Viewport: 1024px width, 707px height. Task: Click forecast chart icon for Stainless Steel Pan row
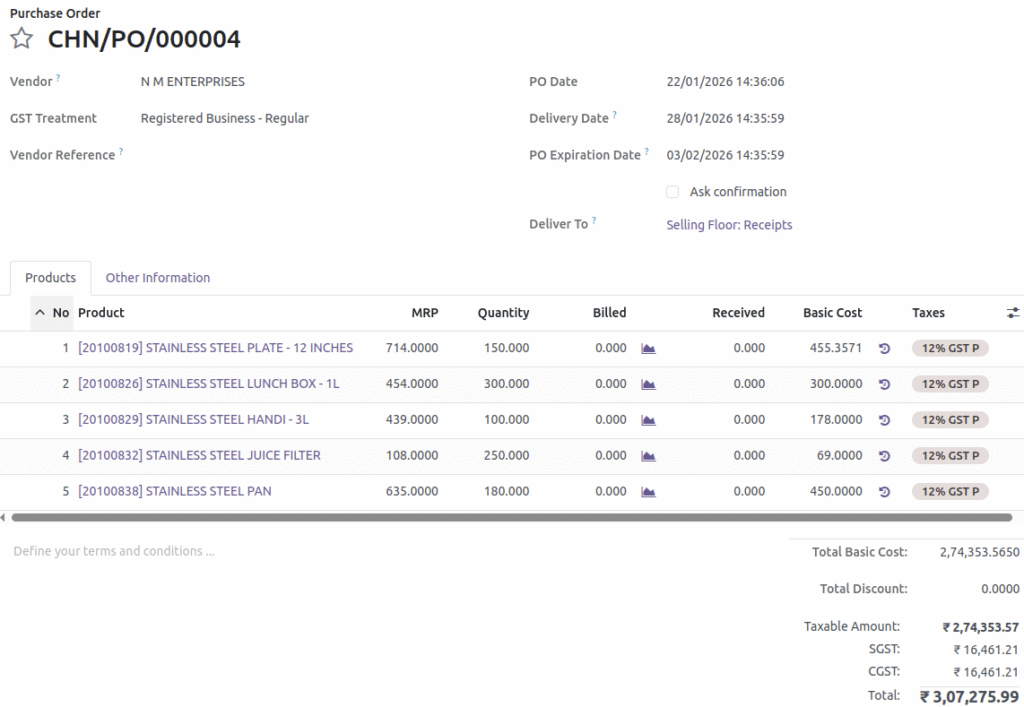click(648, 492)
